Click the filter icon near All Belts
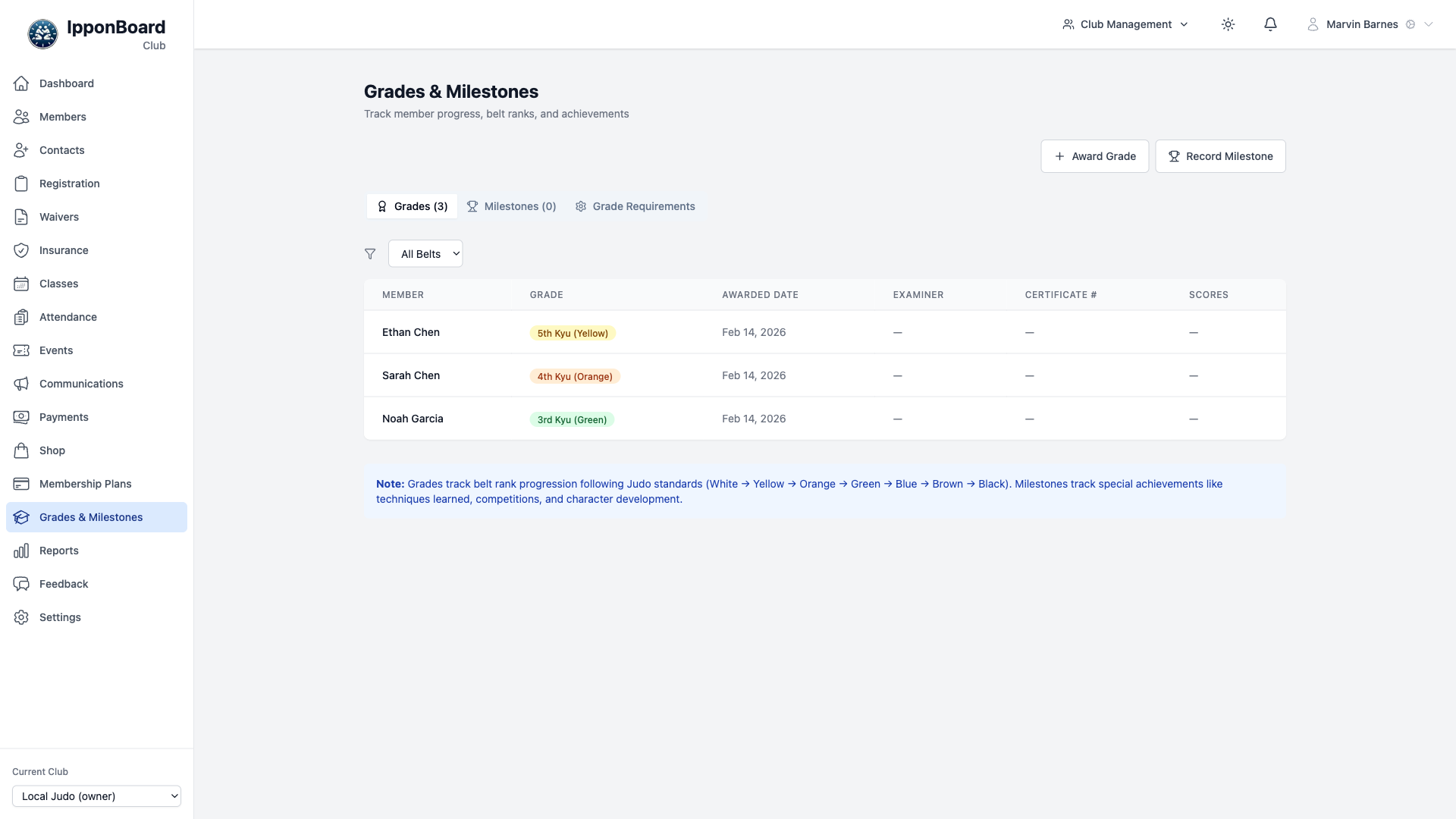The image size is (1456, 819). tap(371, 254)
